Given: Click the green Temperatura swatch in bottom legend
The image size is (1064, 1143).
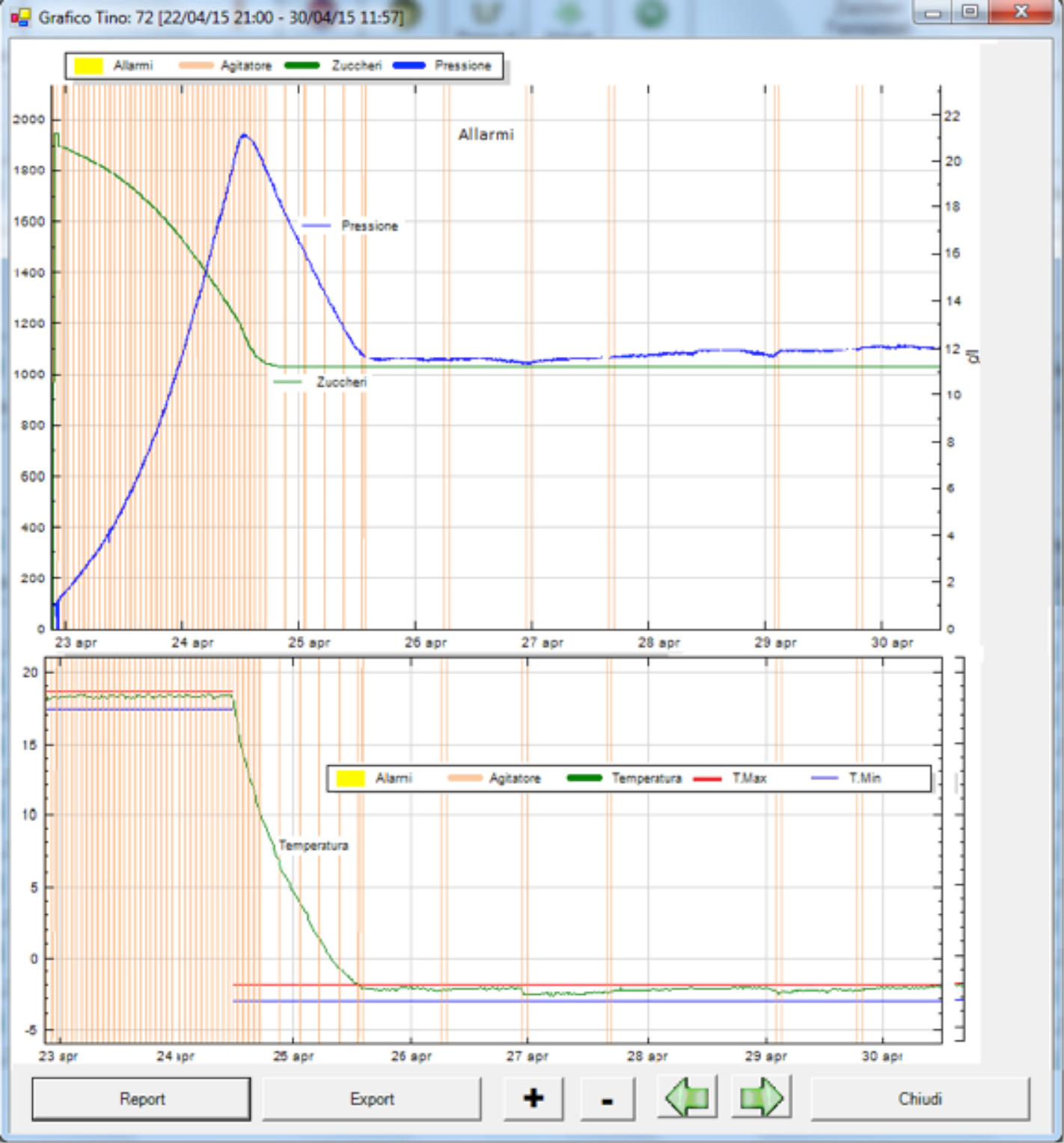Looking at the screenshot, I should (x=584, y=779).
